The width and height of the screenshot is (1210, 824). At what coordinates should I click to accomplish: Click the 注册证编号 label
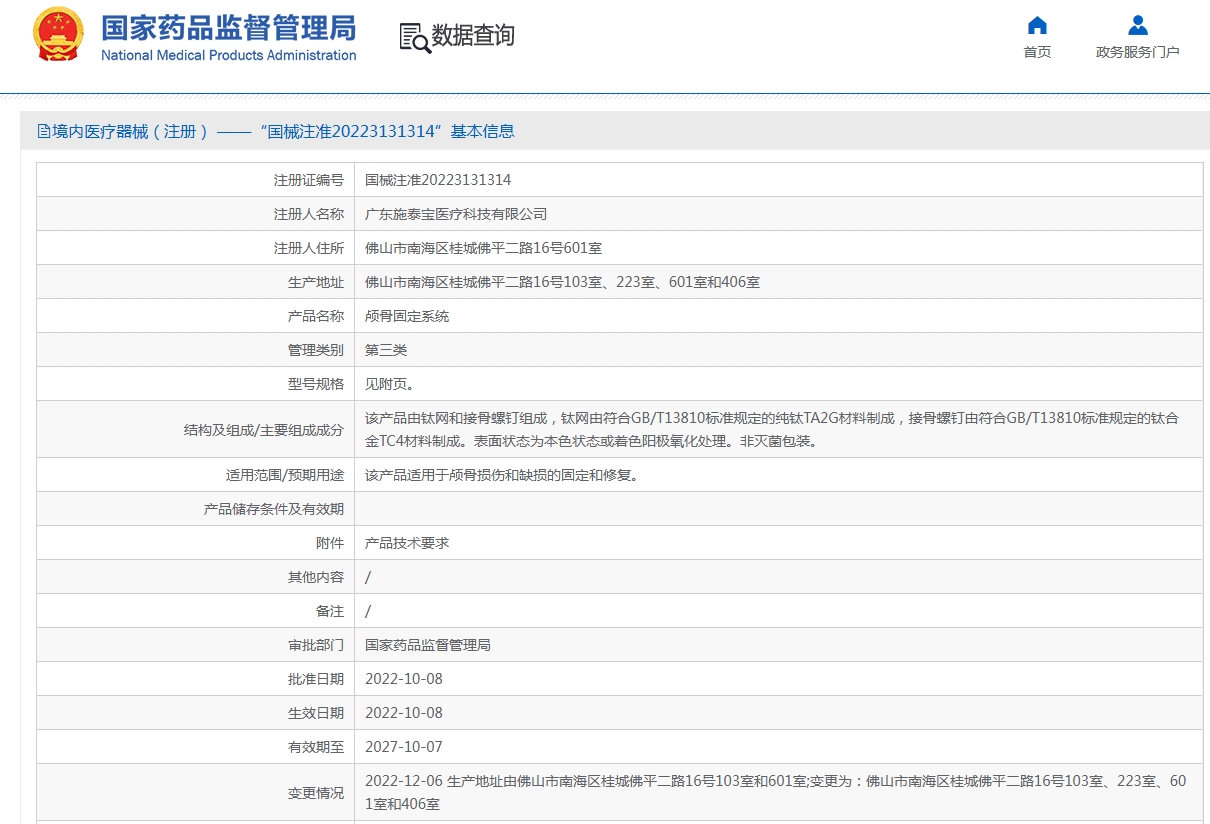309,180
